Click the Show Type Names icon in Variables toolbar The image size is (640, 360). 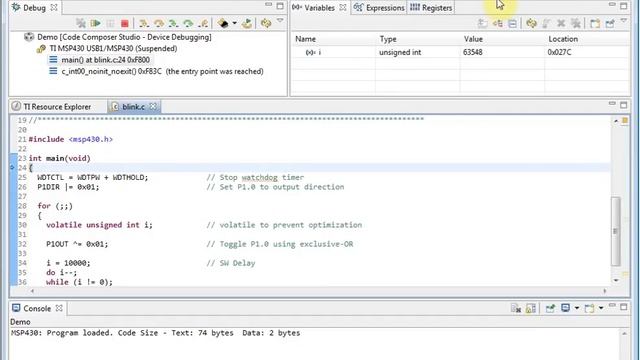483,23
